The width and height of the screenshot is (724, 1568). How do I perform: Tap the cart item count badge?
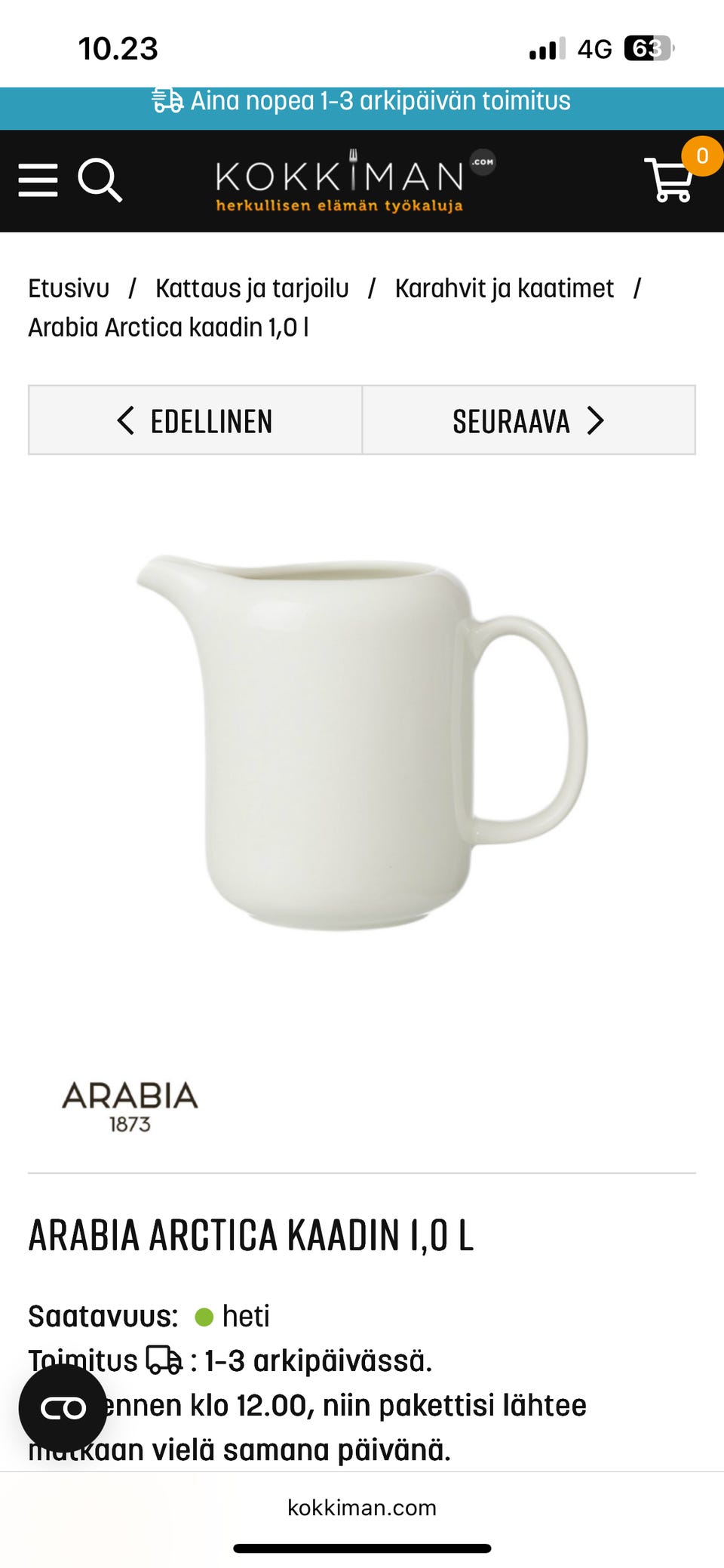click(702, 156)
